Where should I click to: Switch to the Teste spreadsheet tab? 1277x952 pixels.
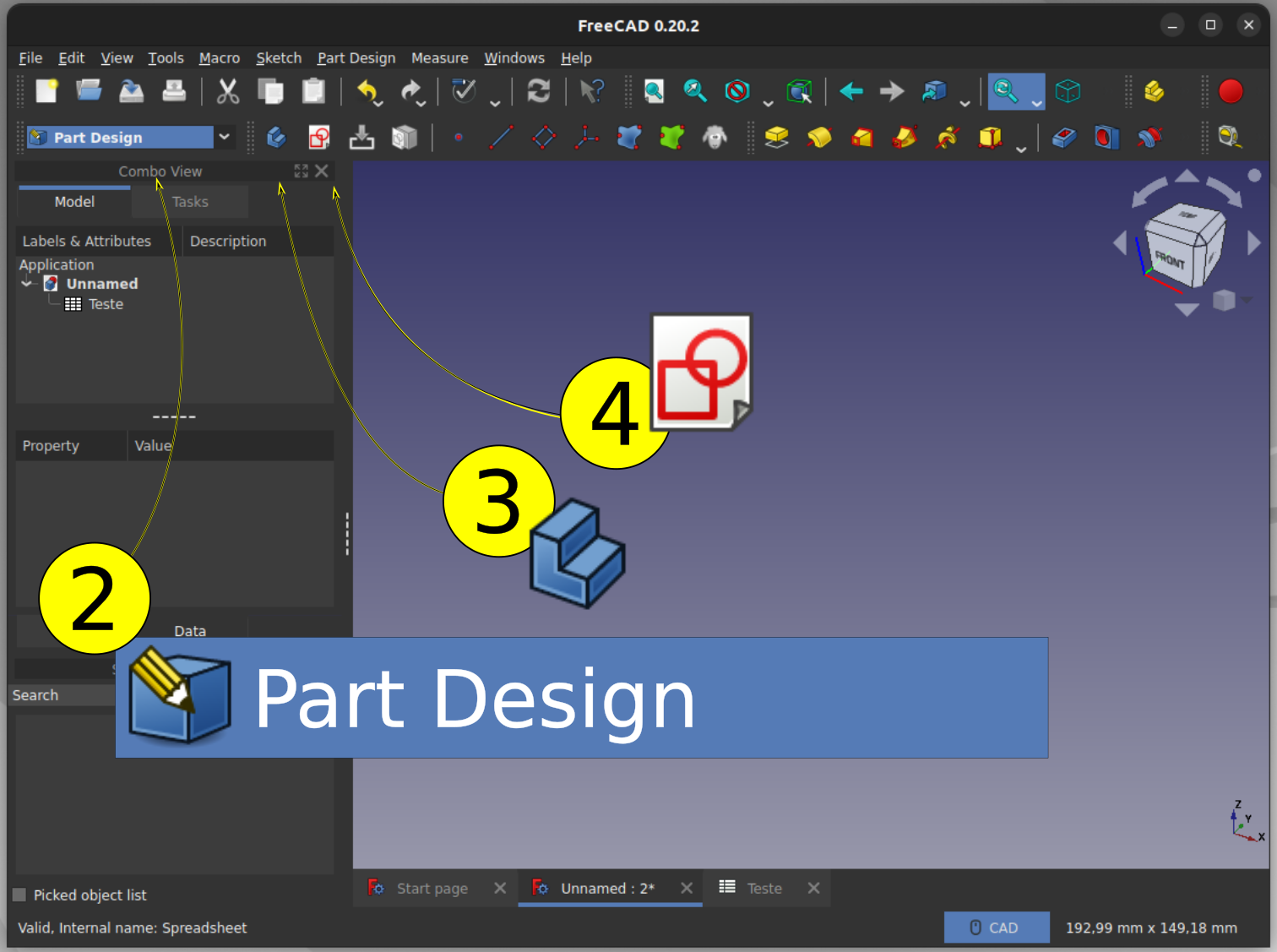point(764,888)
